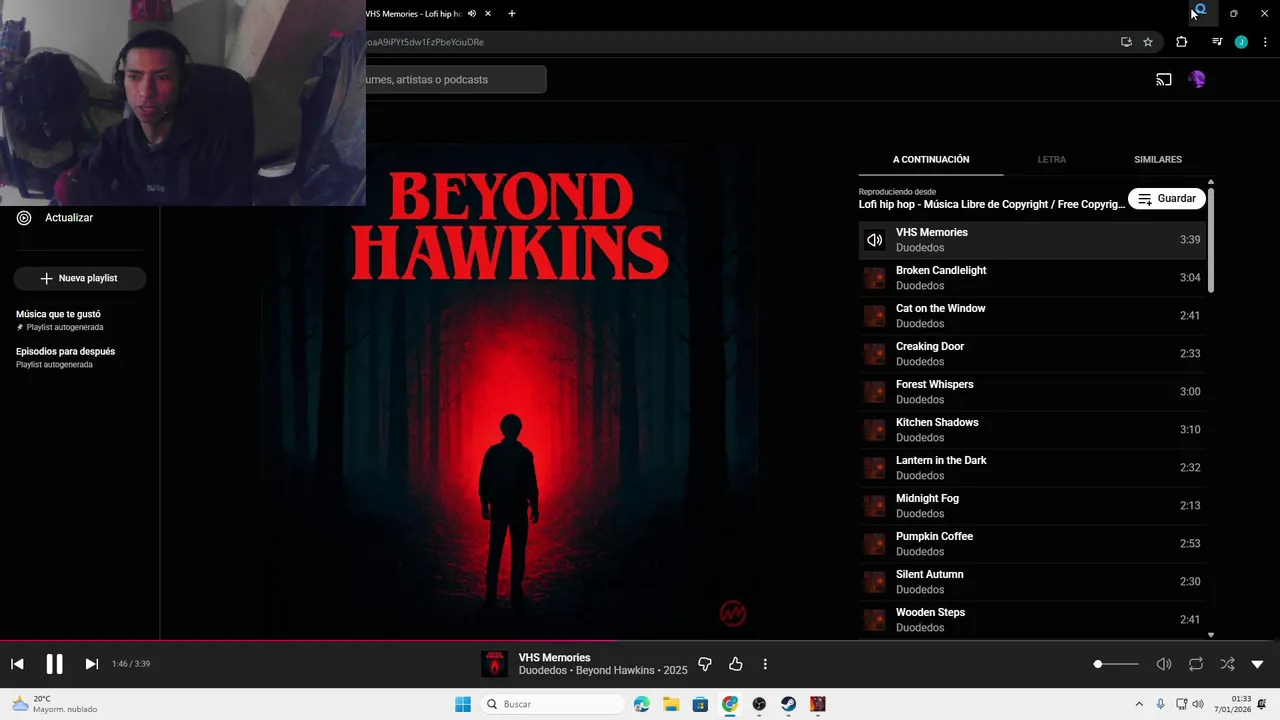Cast to a device from YouTube Music

tap(1164, 79)
